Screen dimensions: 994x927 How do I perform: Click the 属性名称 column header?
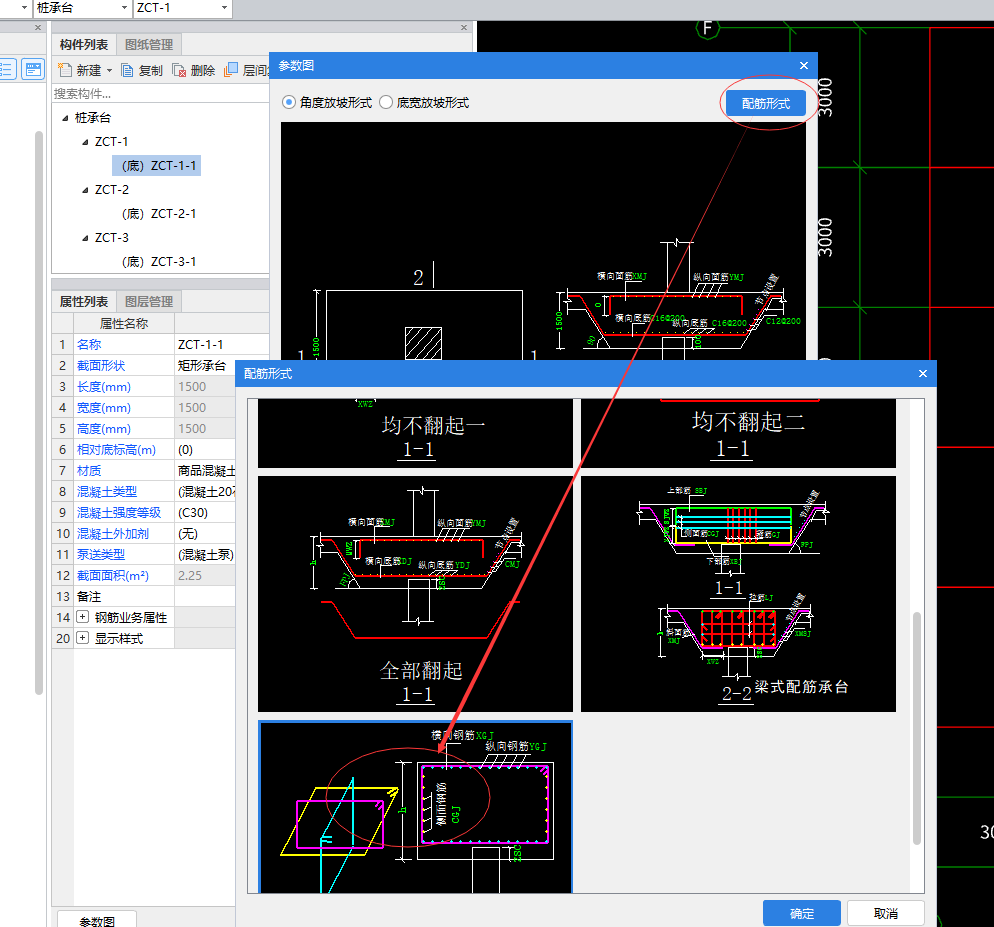coord(124,323)
